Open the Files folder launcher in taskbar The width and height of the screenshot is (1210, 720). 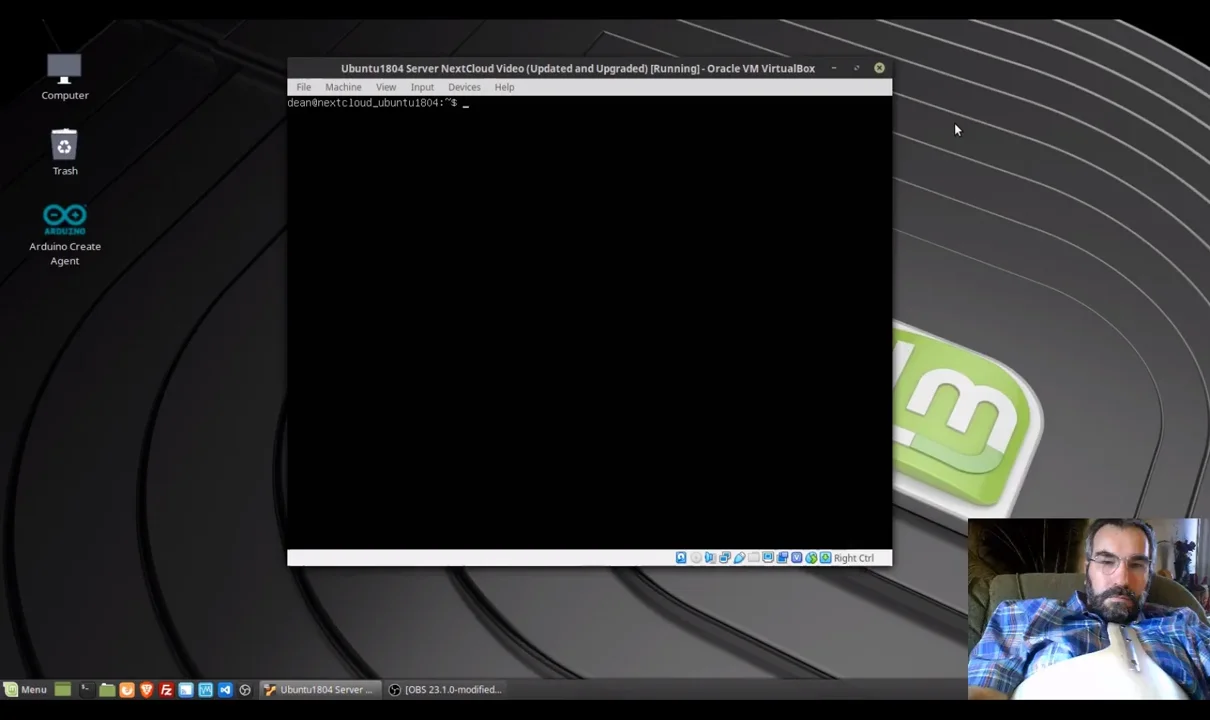click(x=107, y=689)
